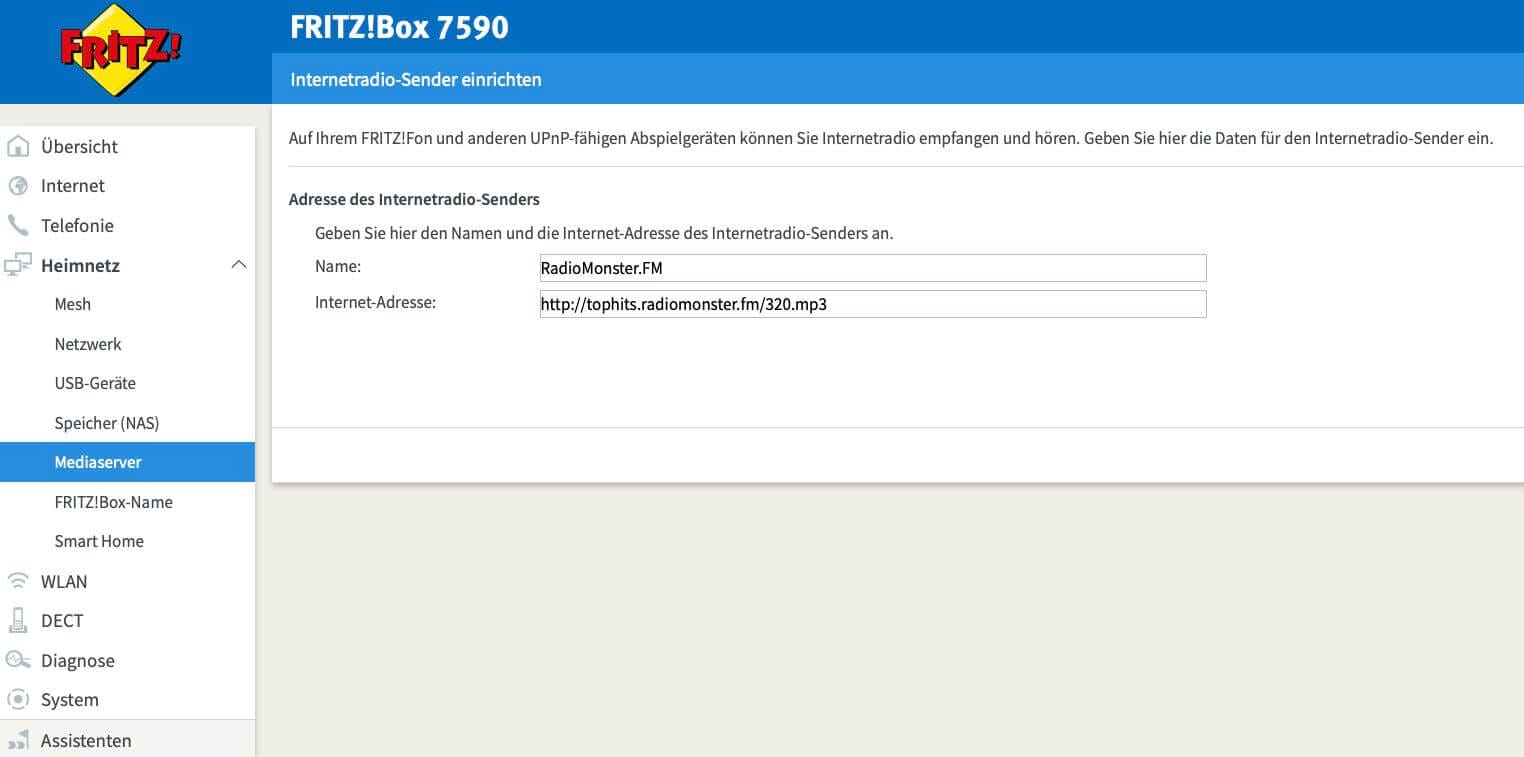Click the DECT handset icon
Screen dimensions: 1524x757
point(18,620)
